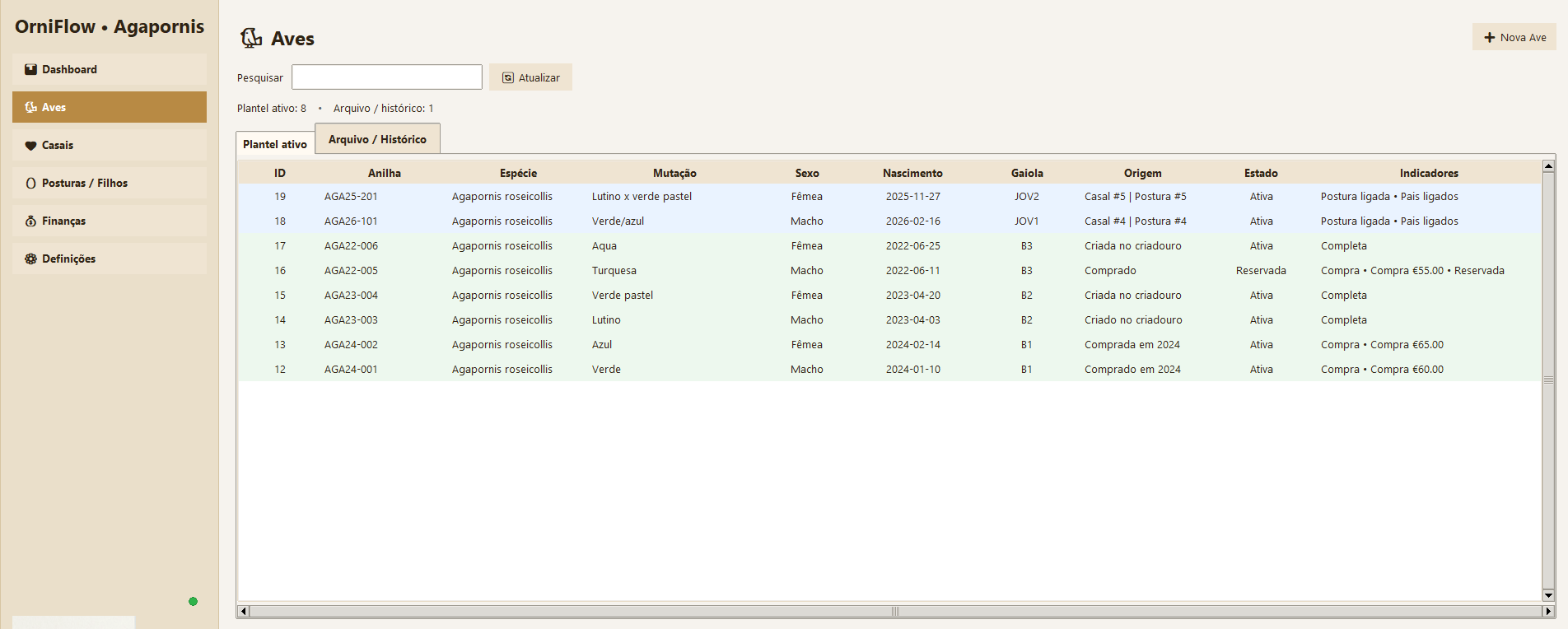This screenshot has width=1568, height=629.
Task: Click the heart icon for Casais
Action: (x=30, y=146)
